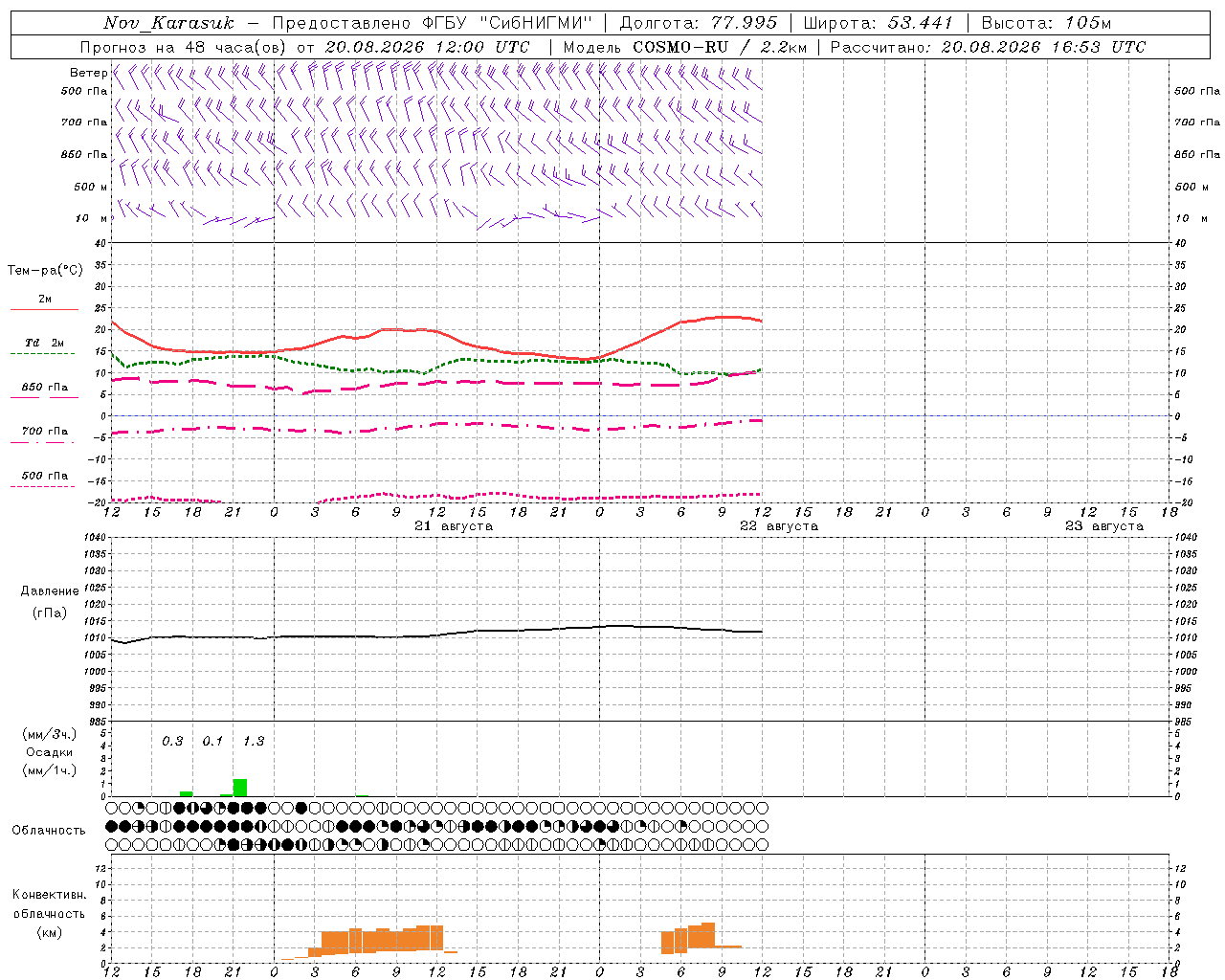Viewport: 1225px width, 980px height.
Task: Click the Td 2м dewpoint legend entry
Action: (44, 343)
